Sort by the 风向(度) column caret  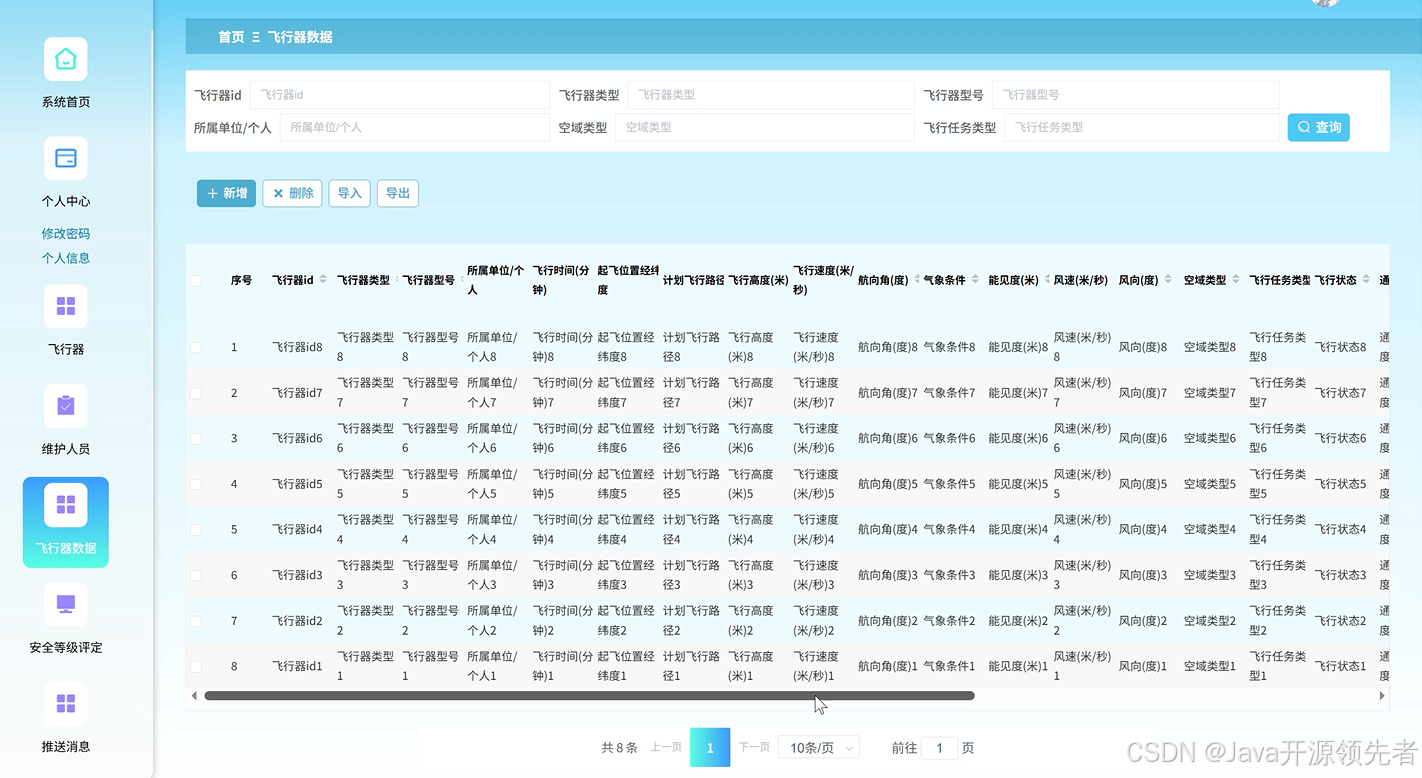click(x=1168, y=280)
